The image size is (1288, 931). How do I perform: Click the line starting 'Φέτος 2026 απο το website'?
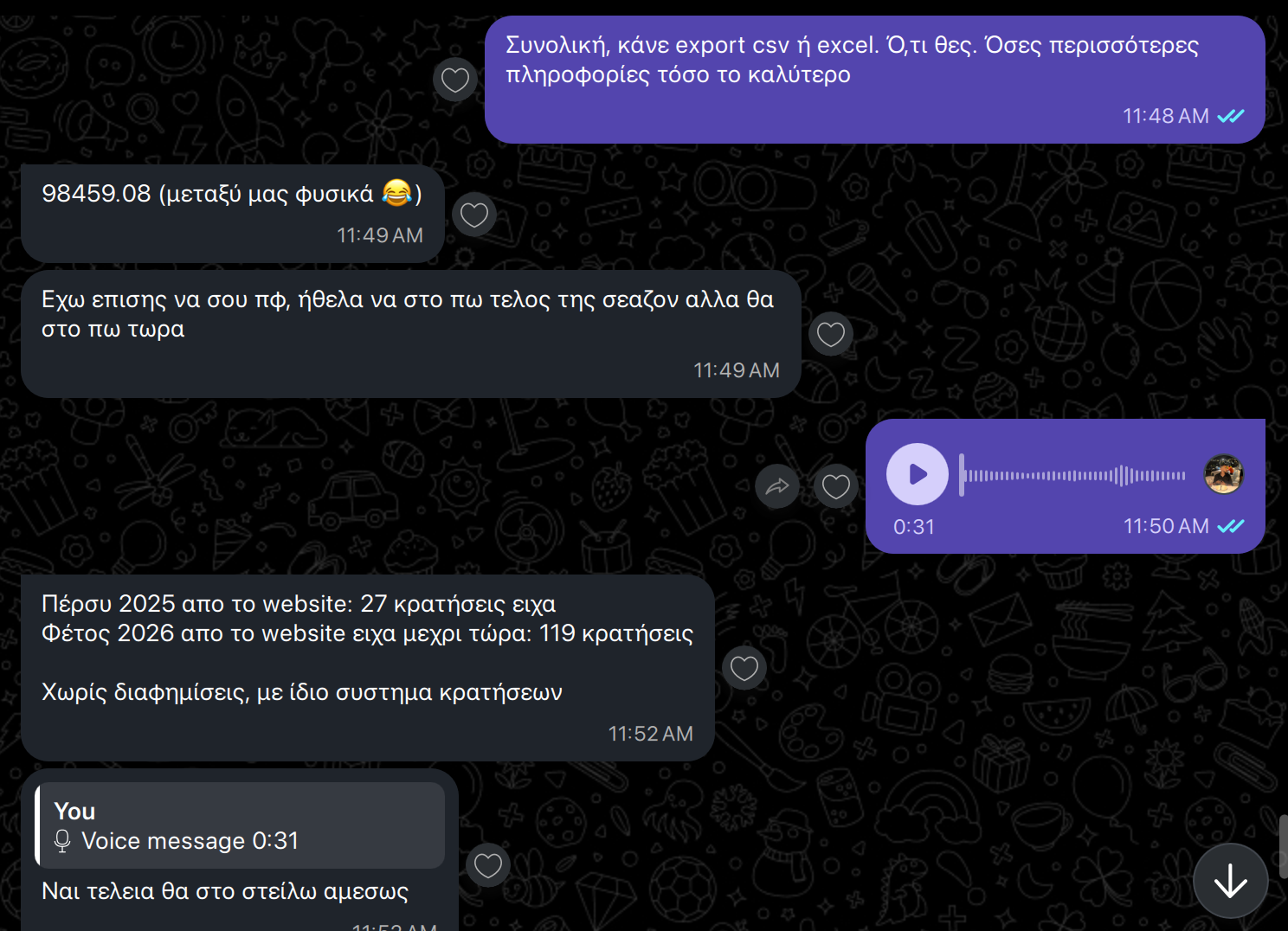pos(368,633)
